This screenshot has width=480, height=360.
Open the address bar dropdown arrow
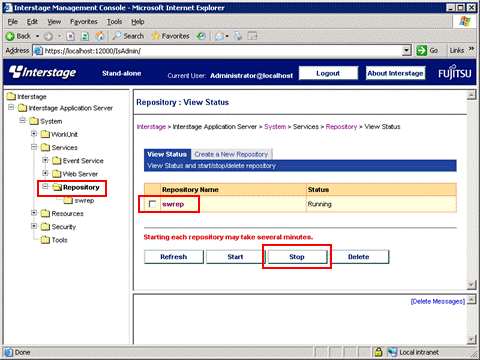coord(406,50)
